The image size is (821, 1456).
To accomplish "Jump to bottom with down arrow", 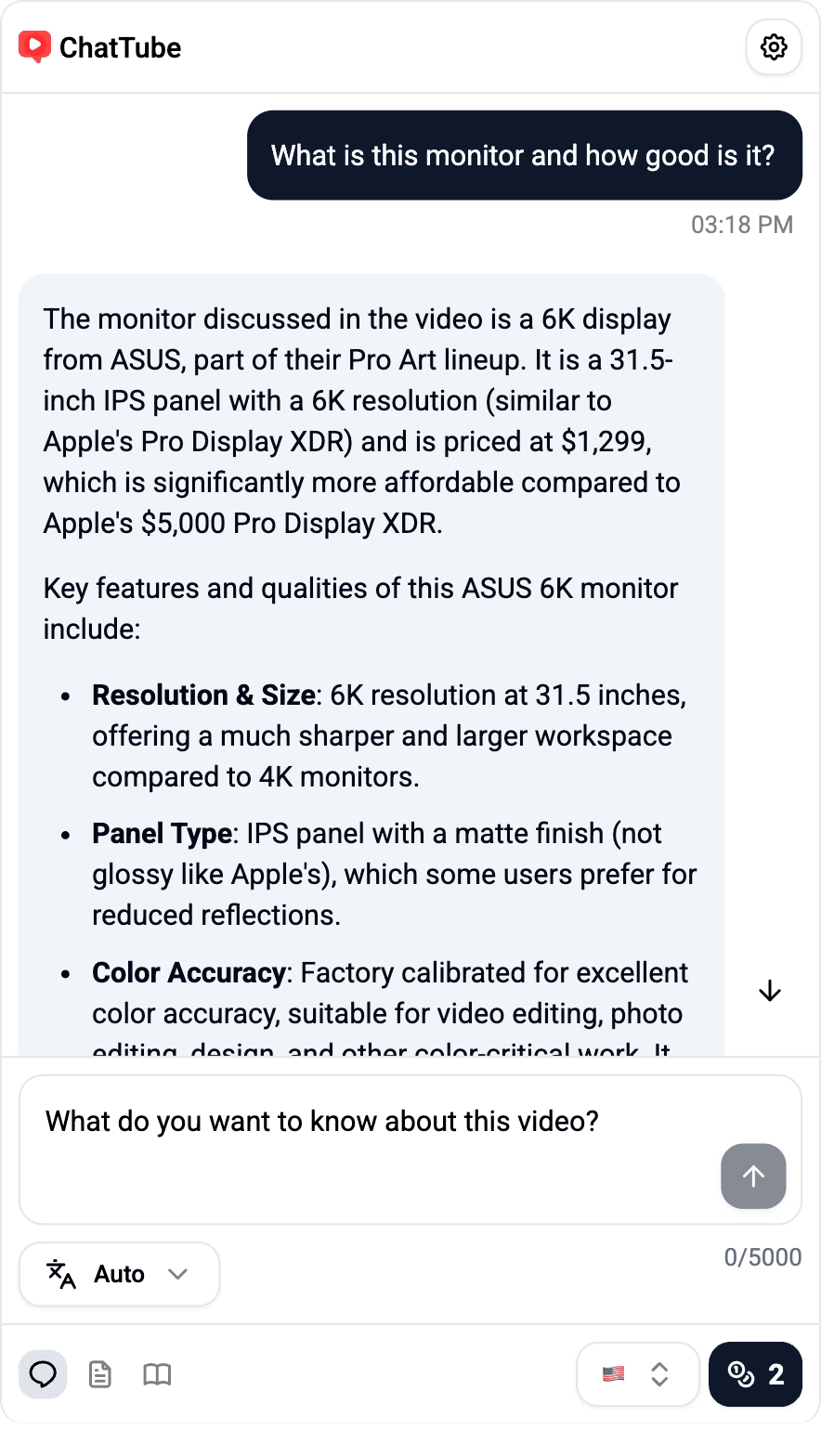I will pyautogui.click(x=769, y=992).
